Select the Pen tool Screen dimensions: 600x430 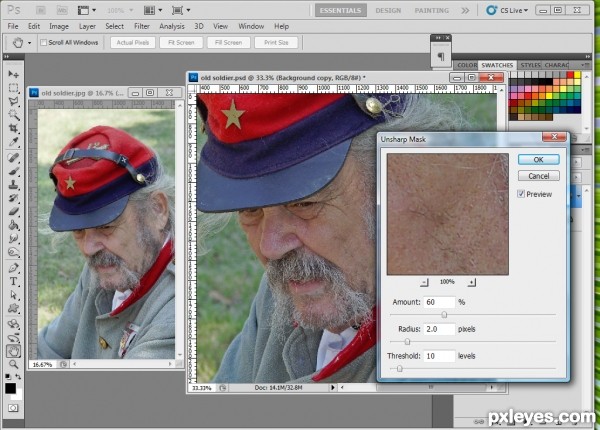tap(13, 268)
